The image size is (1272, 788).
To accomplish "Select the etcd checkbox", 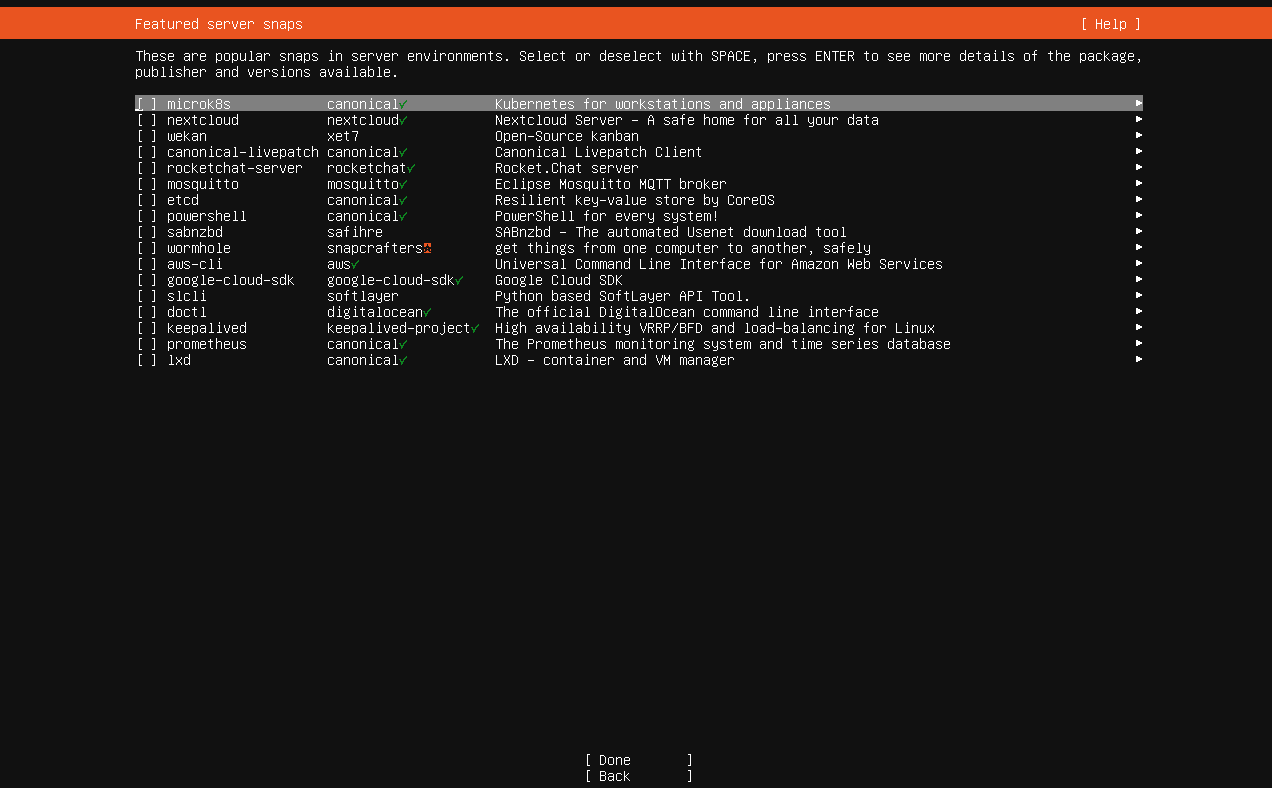I will (147, 200).
